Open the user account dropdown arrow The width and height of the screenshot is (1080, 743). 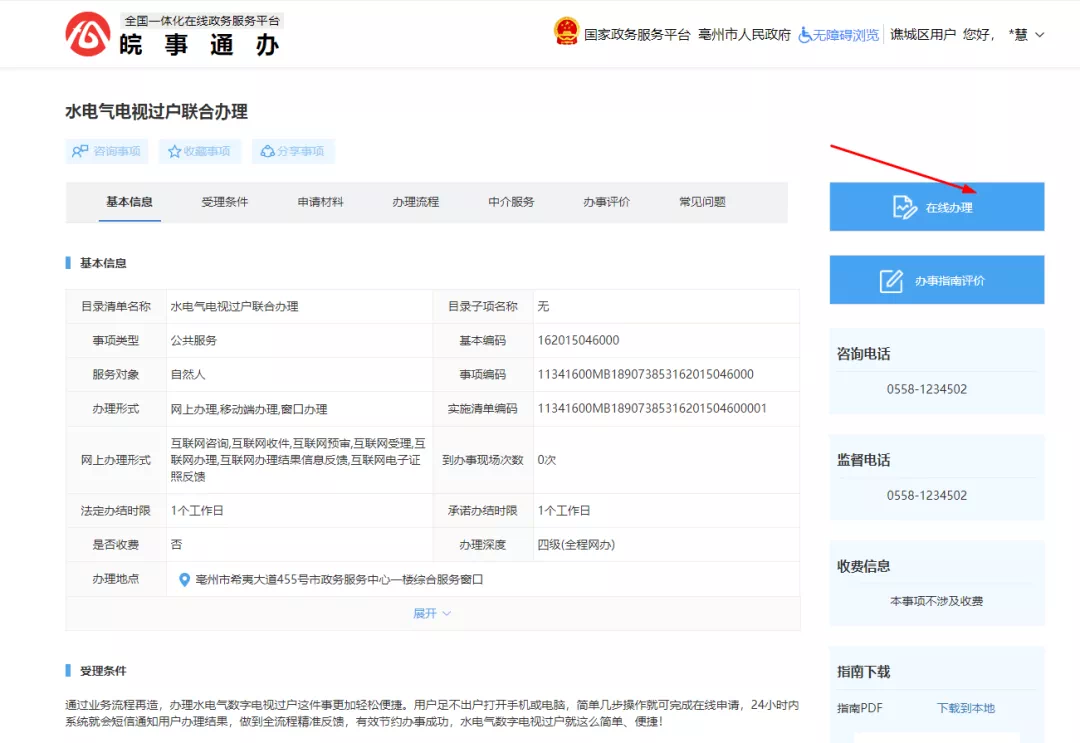[x=1039, y=35]
